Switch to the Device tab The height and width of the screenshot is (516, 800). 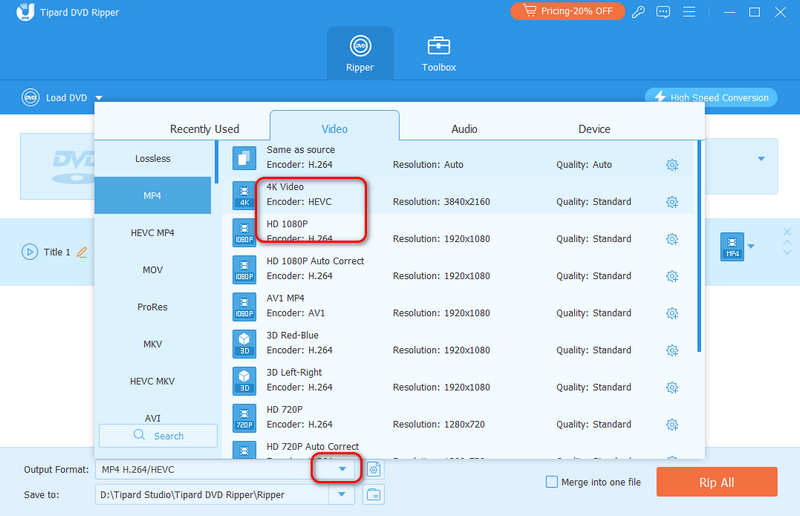point(594,129)
